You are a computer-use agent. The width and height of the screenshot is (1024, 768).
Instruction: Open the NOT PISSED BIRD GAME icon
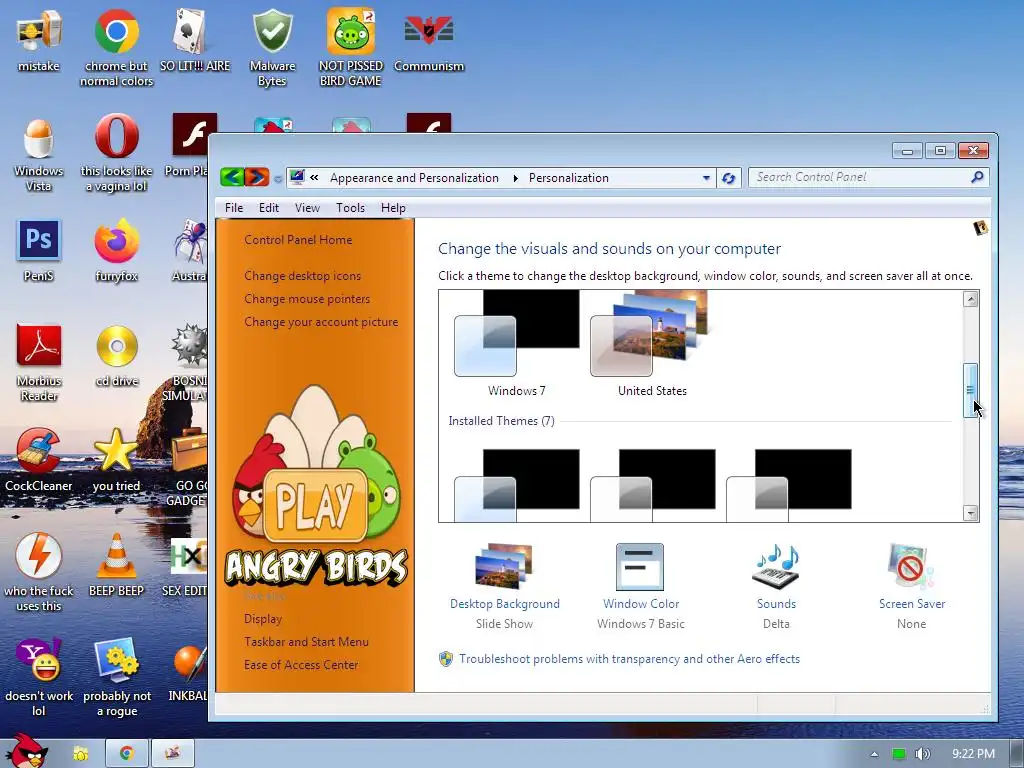pyautogui.click(x=351, y=47)
